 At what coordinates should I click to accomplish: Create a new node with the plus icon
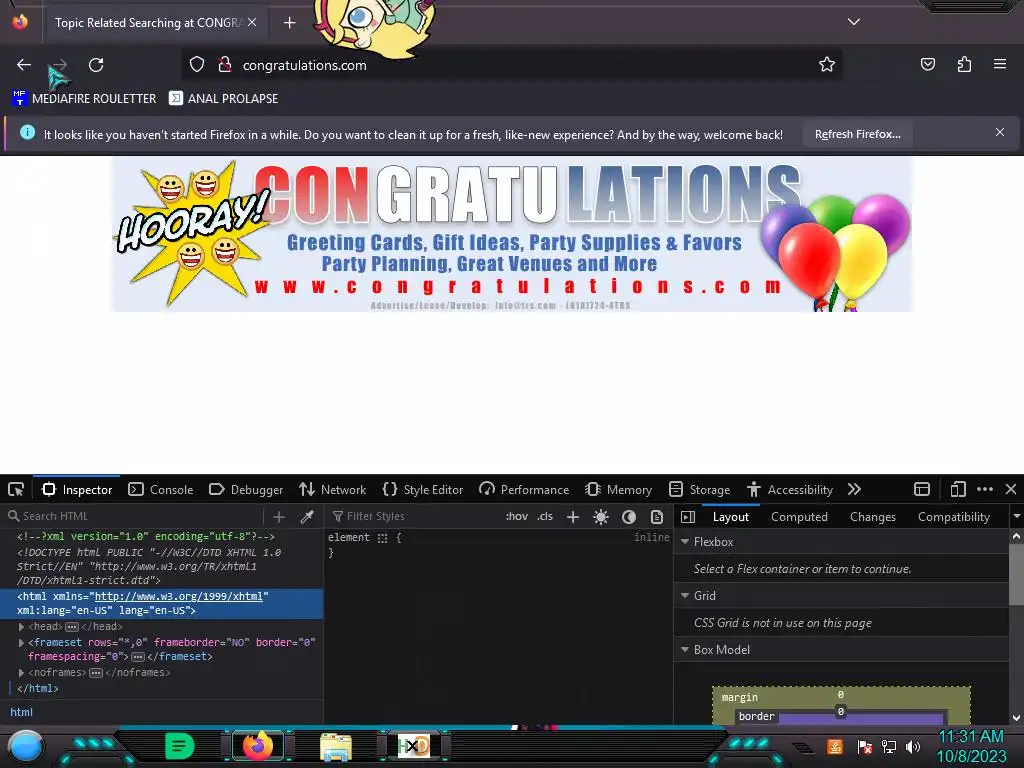279,517
